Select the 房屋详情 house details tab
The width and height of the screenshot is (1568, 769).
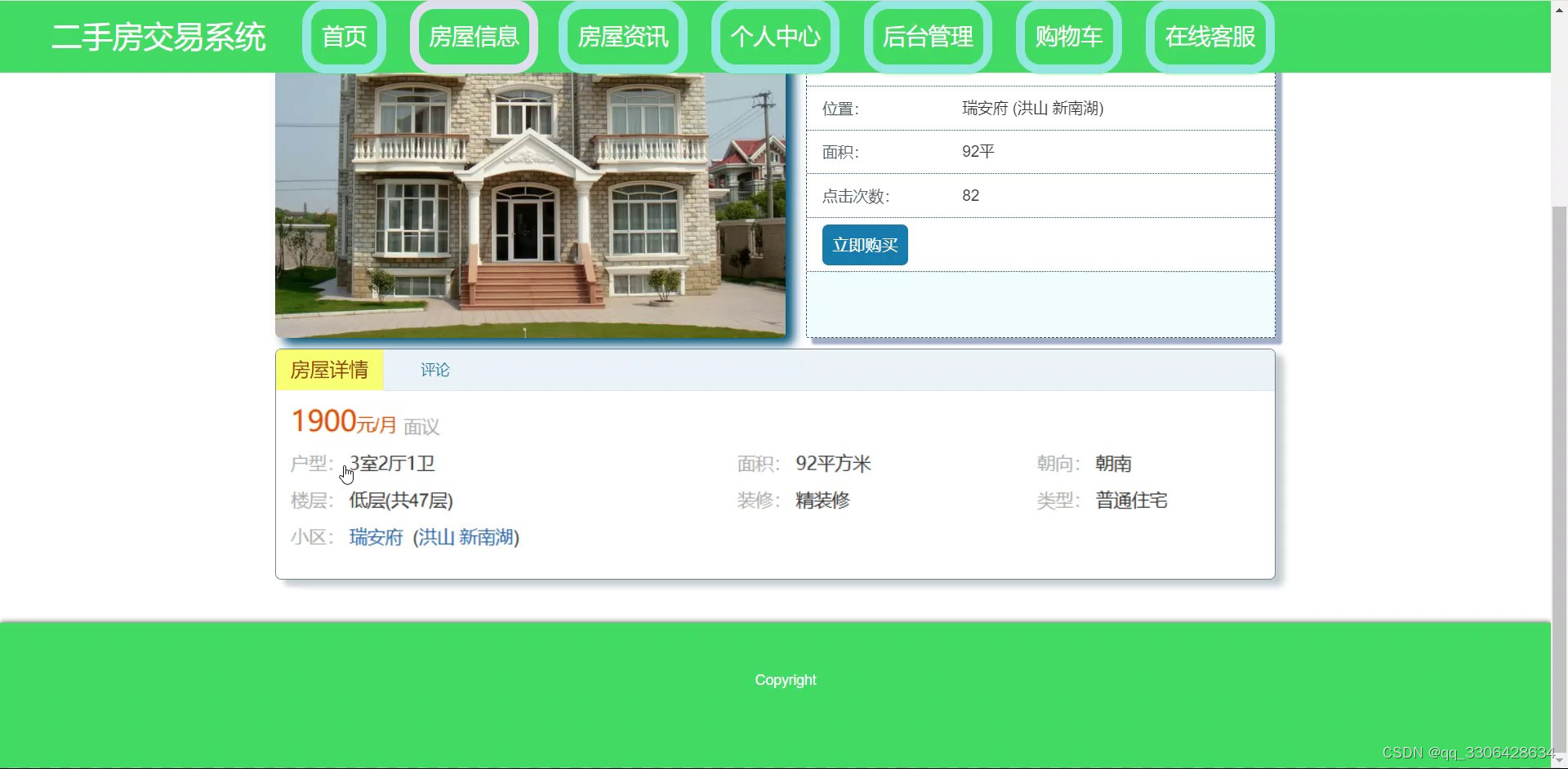pyautogui.click(x=330, y=370)
